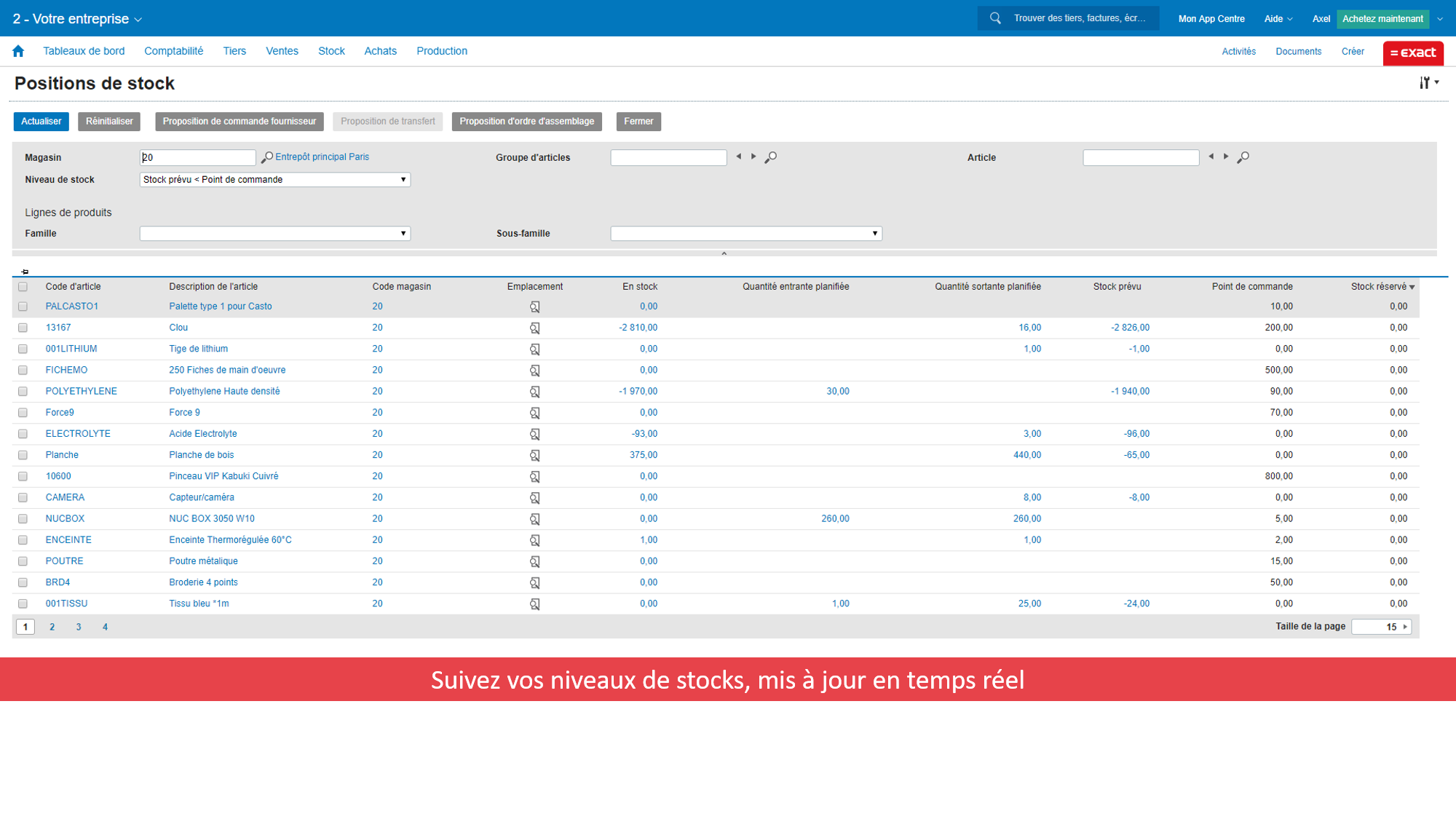
Task: Expand the Sous-famille dropdown
Action: [873, 233]
